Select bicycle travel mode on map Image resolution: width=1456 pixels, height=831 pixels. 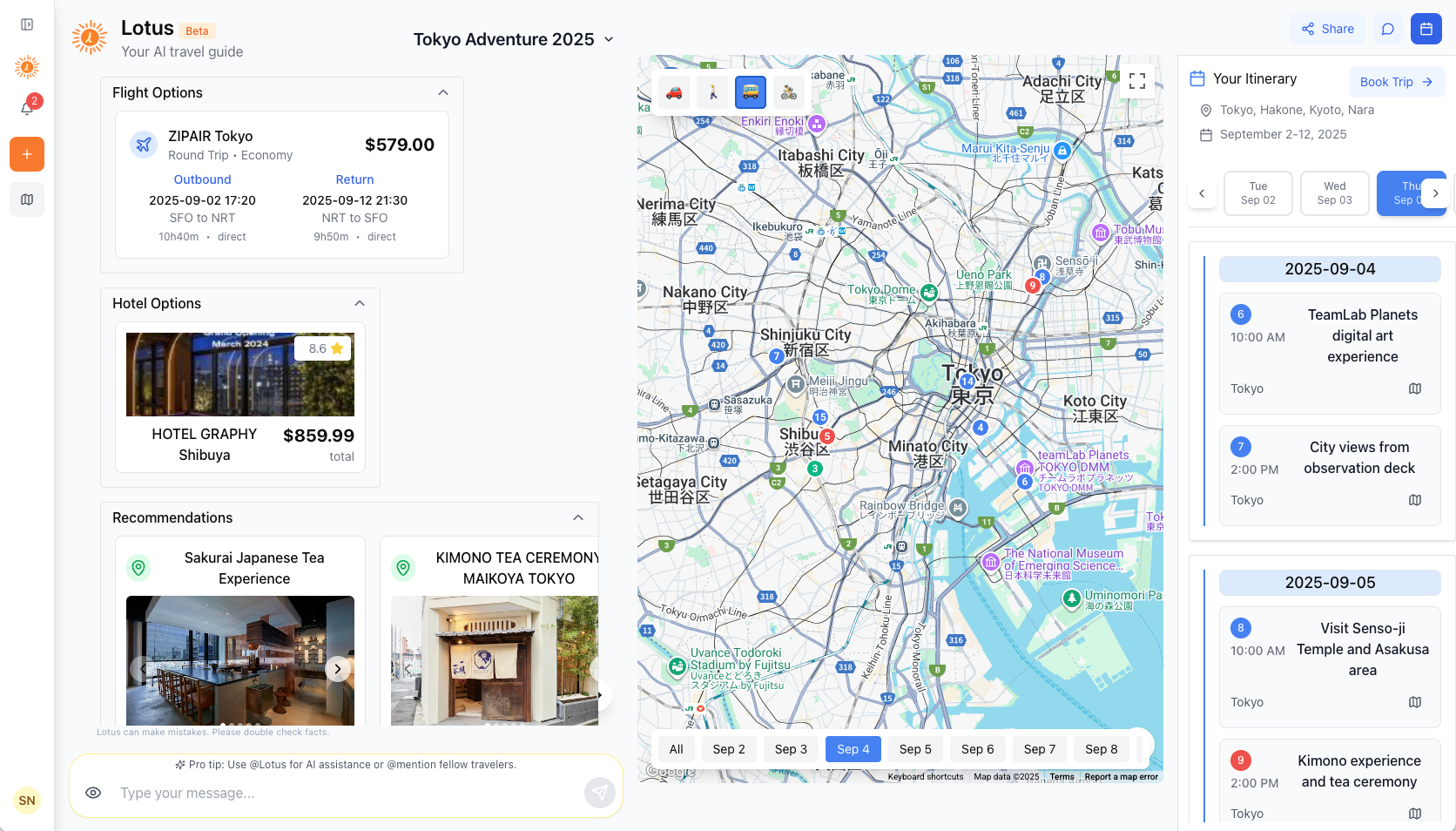[789, 91]
